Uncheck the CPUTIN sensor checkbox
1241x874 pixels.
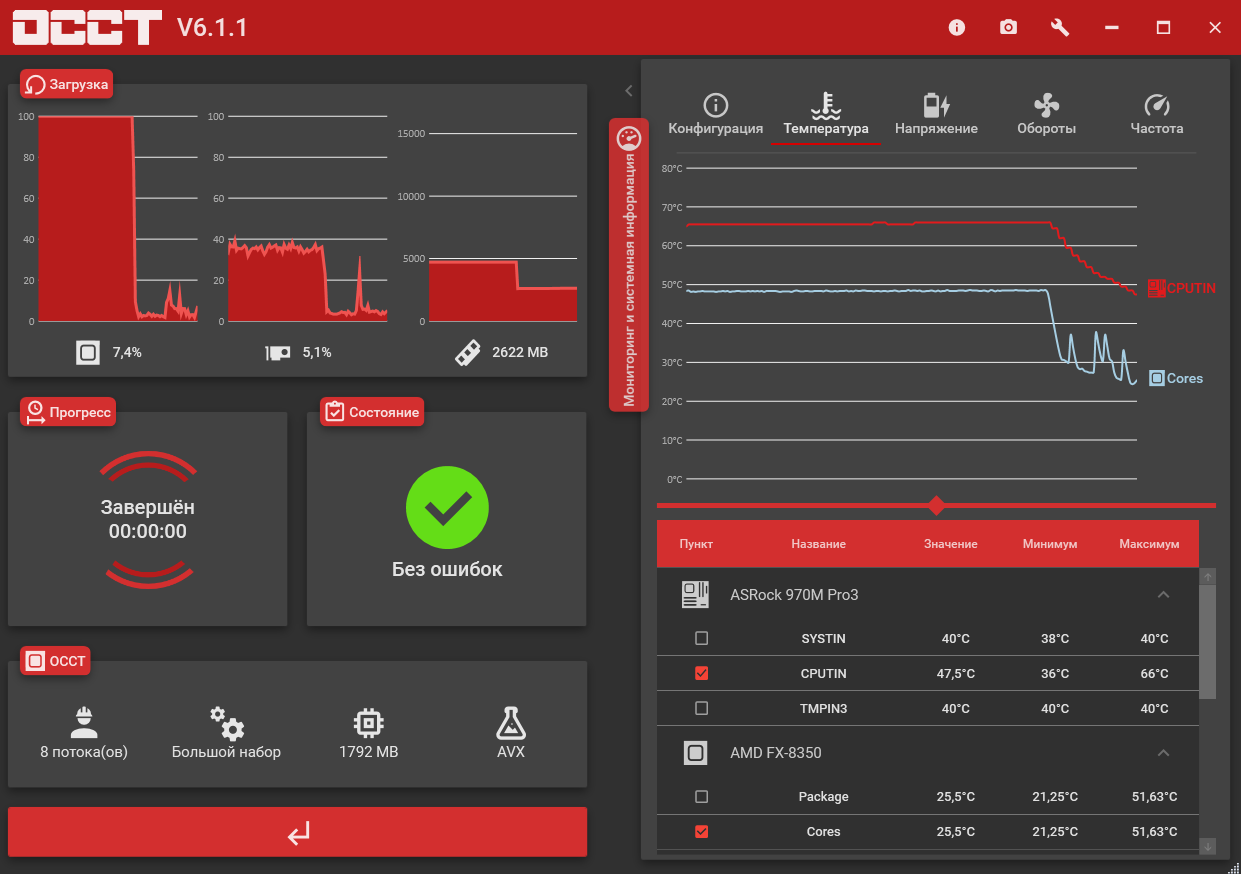[701, 673]
